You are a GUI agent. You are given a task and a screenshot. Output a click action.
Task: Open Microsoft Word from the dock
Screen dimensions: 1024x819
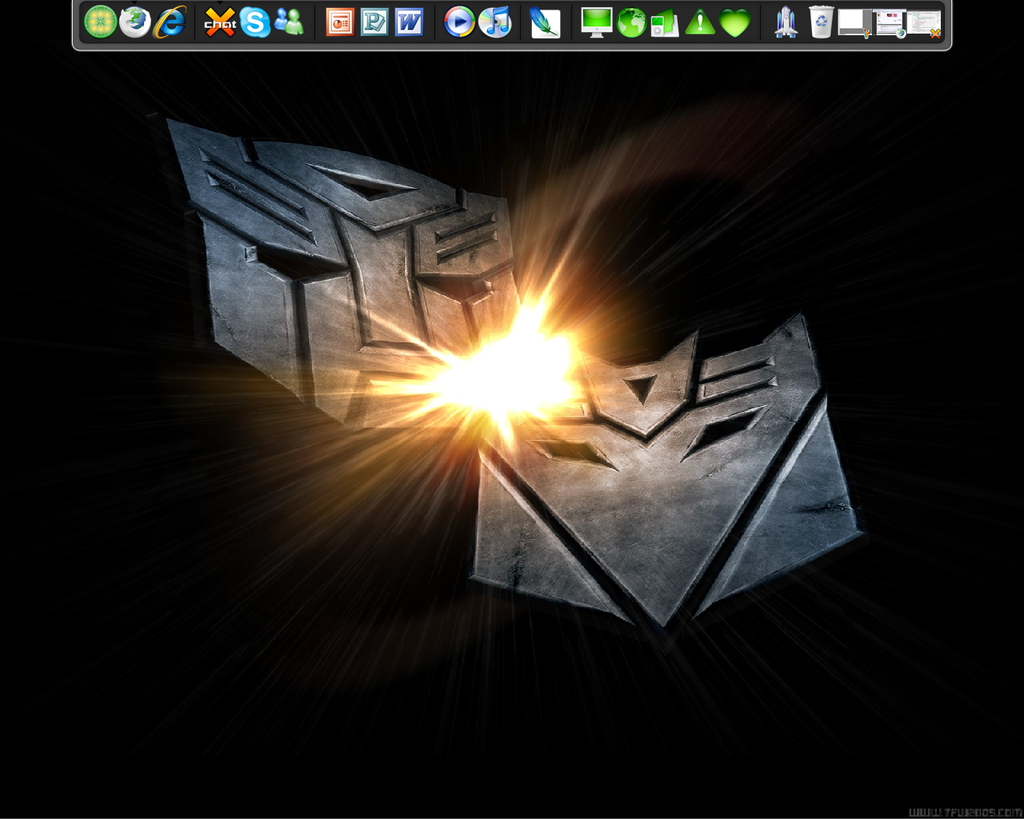click(409, 22)
